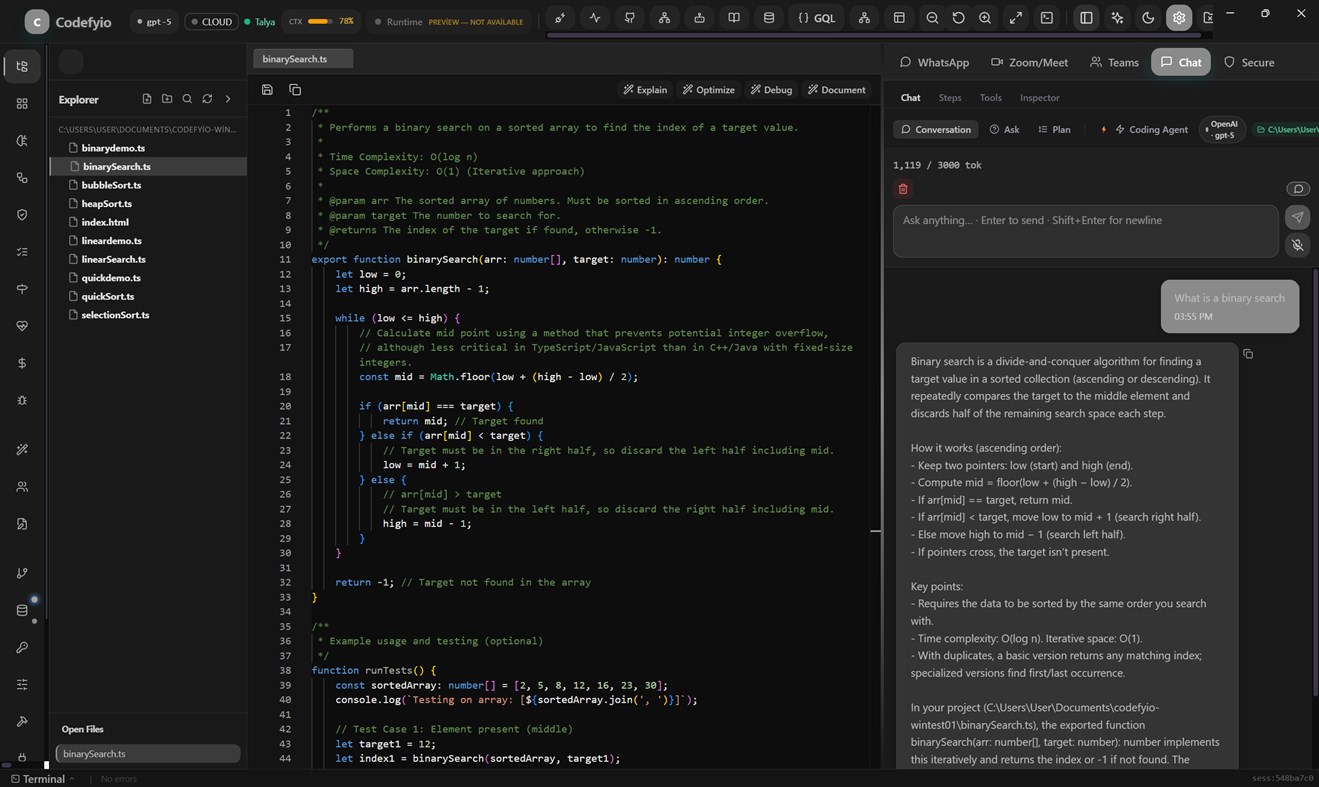Open the dollar sign cost icon in sidebar
The height and width of the screenshot is (787, 1319).
click(x=22, y=363)
